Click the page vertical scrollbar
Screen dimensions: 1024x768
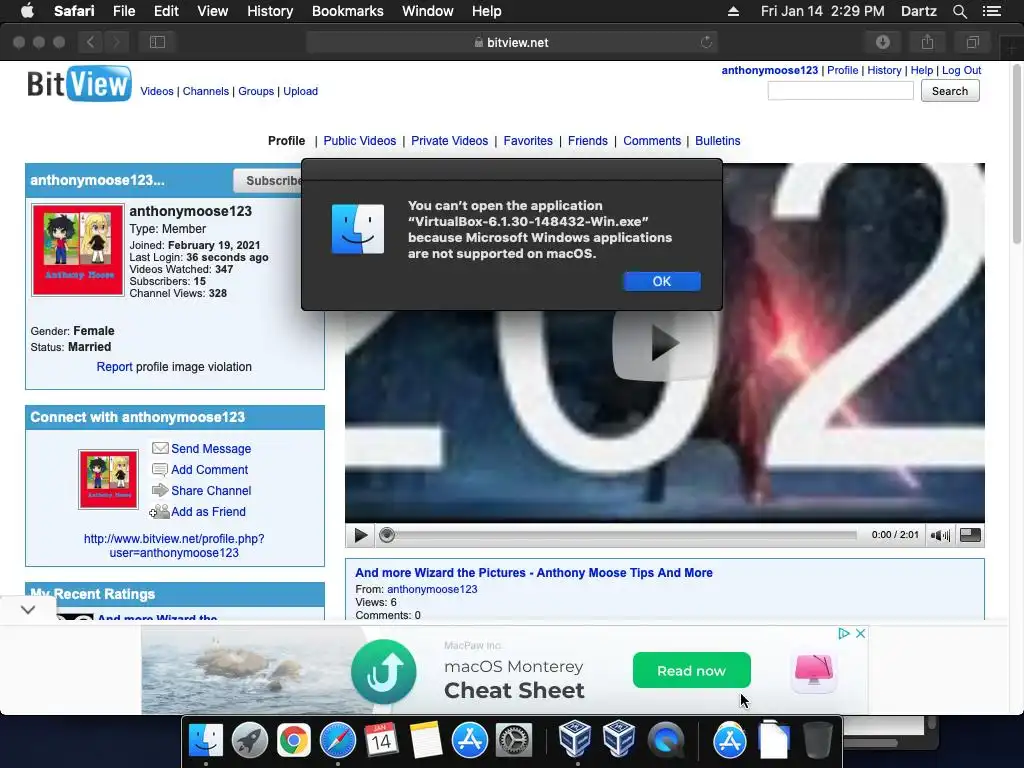coord(1017,155)
